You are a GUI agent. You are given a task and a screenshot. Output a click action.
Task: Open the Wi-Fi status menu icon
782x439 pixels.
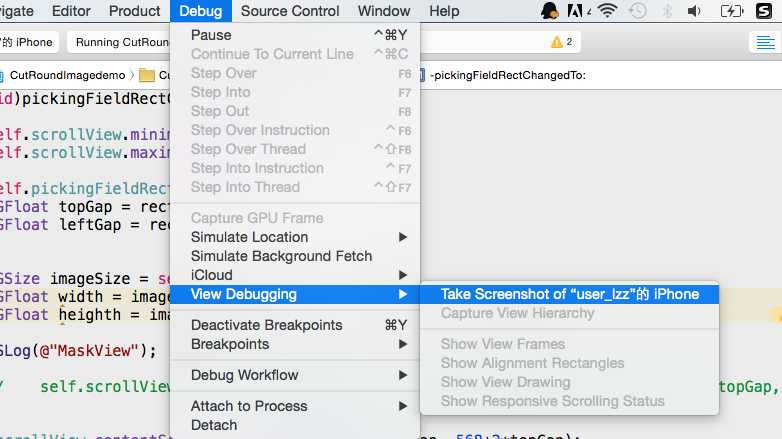pyautogui.click(x=607, y=10)
